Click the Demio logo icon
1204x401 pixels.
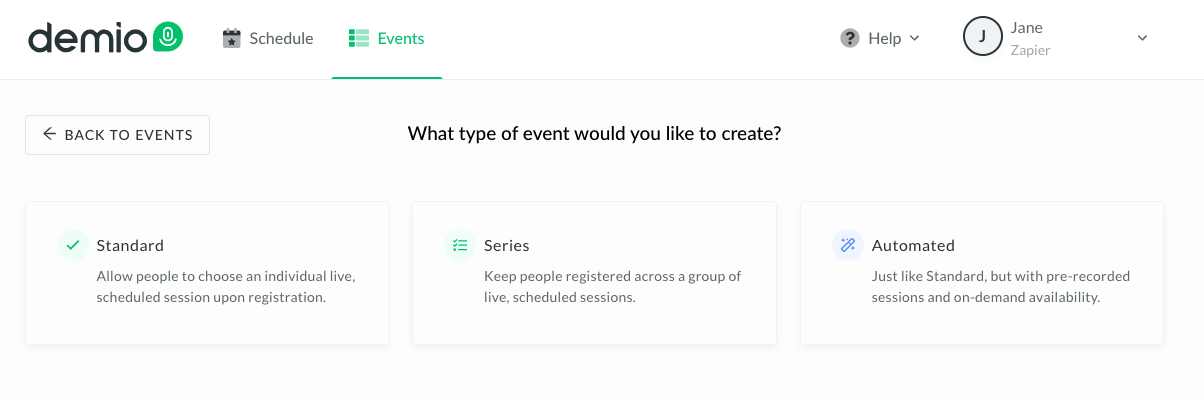tap(168, 38)
